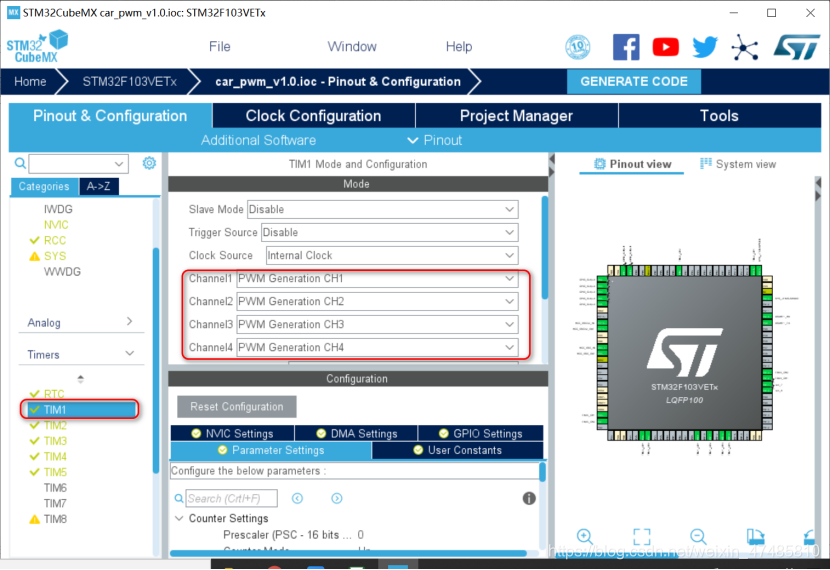Open the Window menu
Viewport: 830px width, 570px height.
[x=351, y=47]
